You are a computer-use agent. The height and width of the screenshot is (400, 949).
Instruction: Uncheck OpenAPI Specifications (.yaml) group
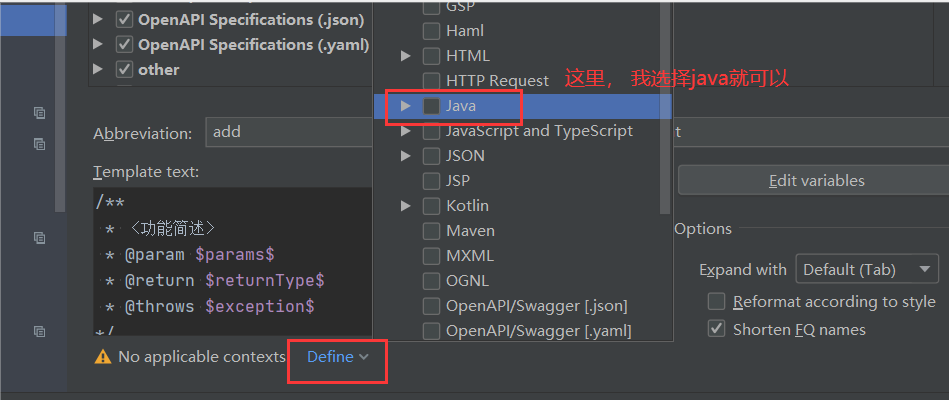[x=125, y=45]
